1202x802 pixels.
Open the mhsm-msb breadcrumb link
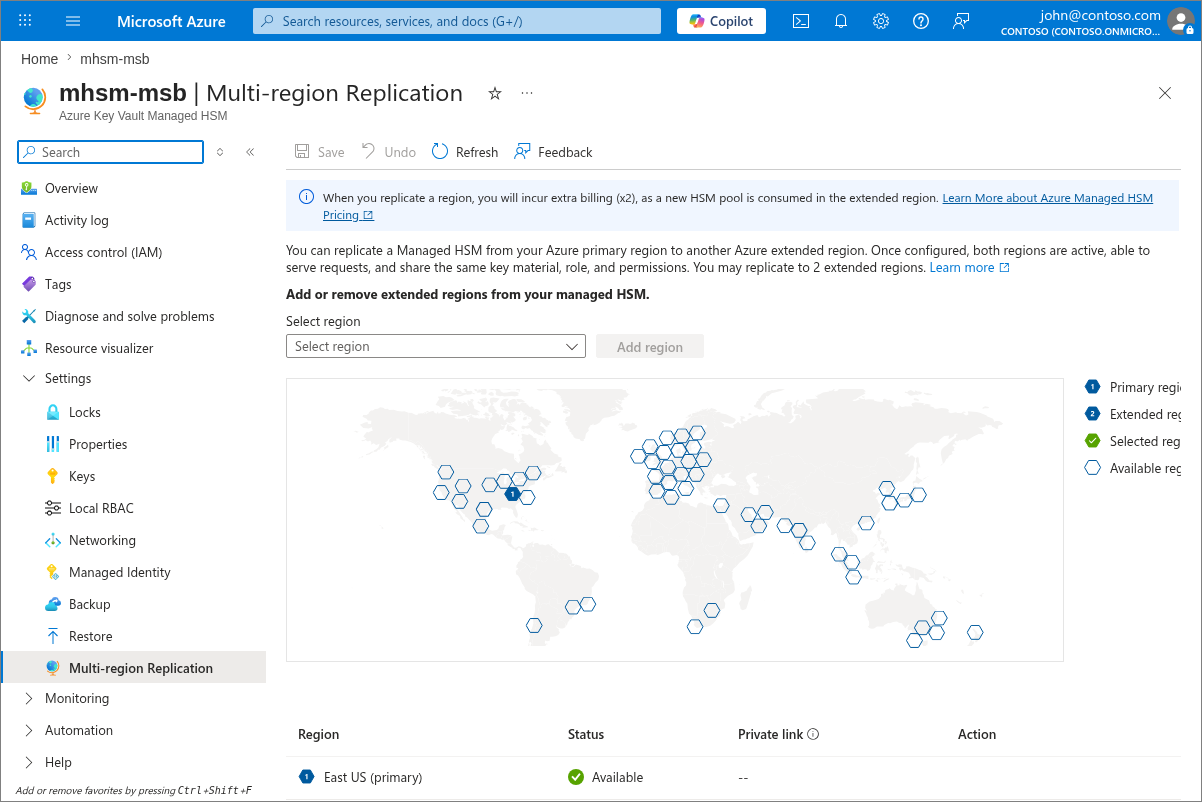point(115,59)
